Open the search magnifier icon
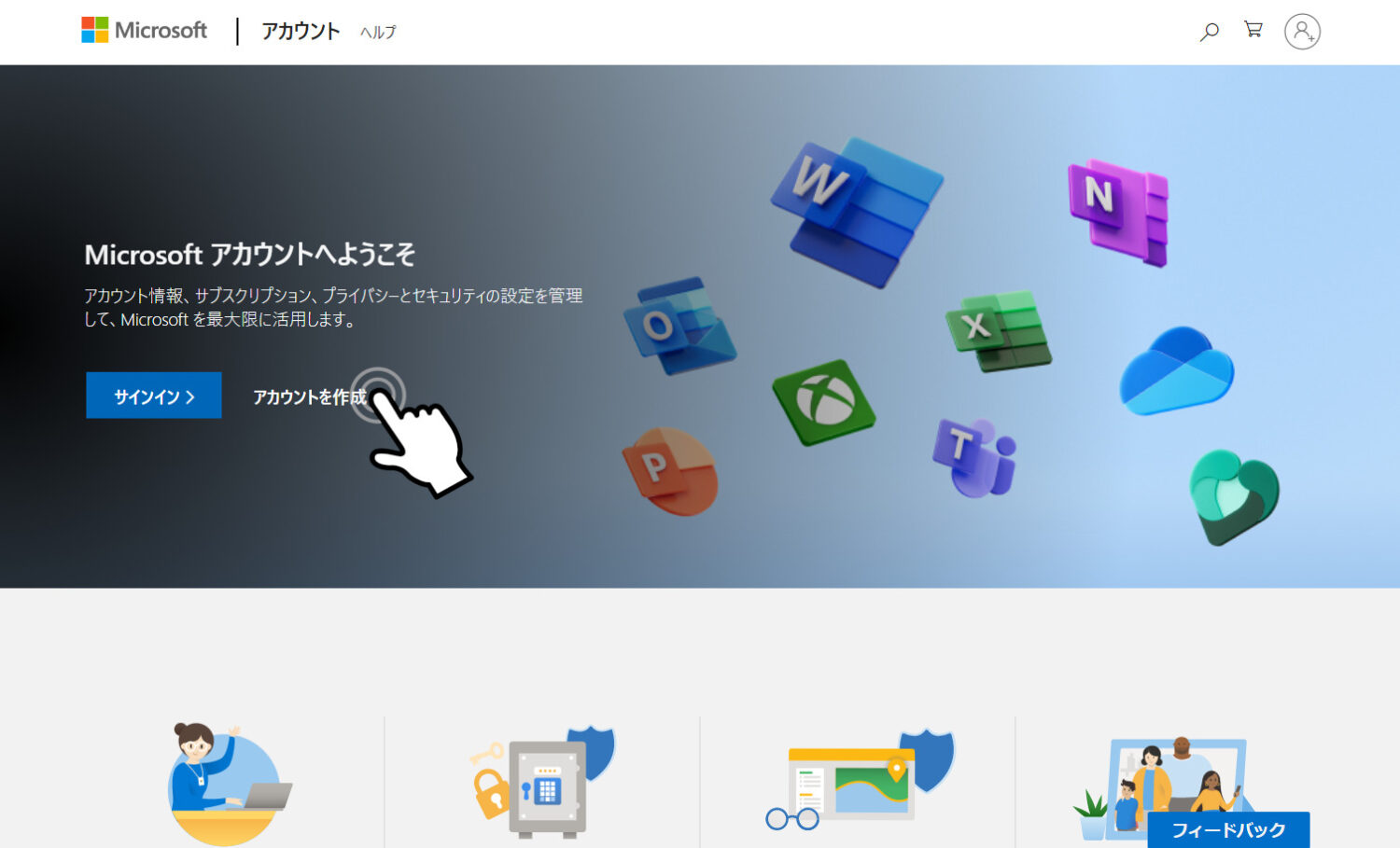The width and height of the screenshot is (1400, 848). point(1209,32)
